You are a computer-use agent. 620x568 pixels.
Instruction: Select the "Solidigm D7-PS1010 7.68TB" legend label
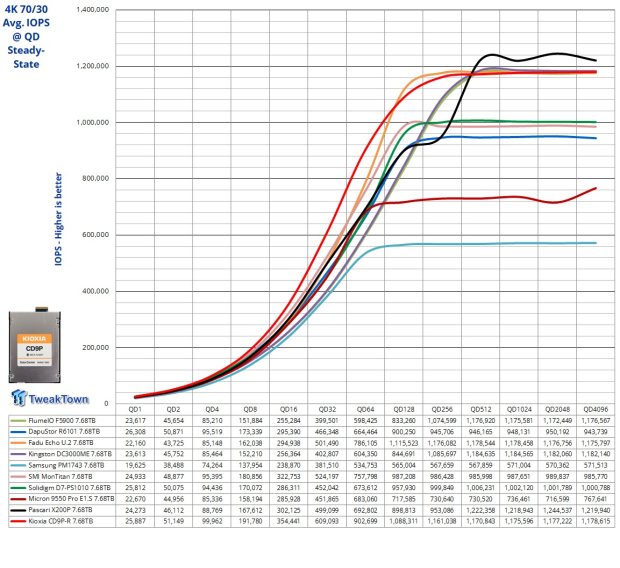(x=70, y=488)
